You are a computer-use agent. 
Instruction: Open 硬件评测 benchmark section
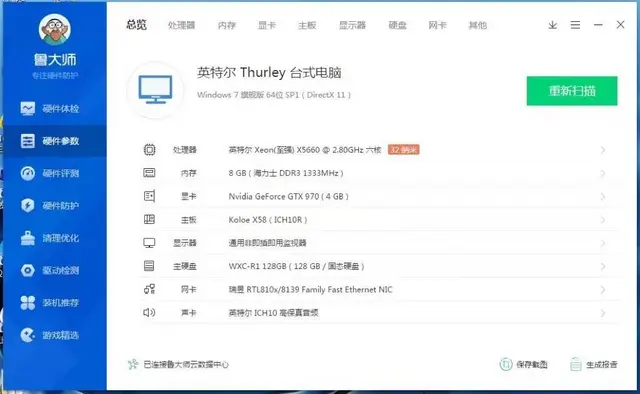55,173
